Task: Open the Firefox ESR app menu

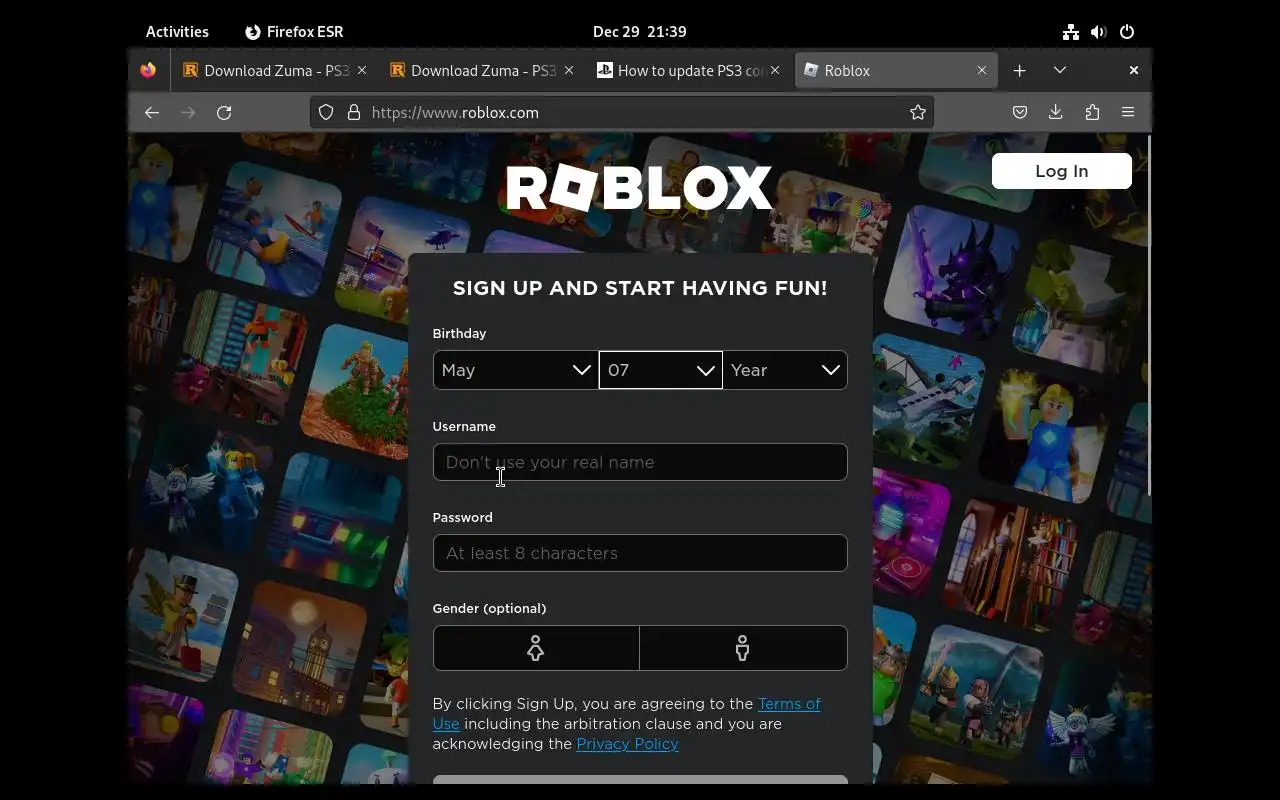Action: (294, 32)
